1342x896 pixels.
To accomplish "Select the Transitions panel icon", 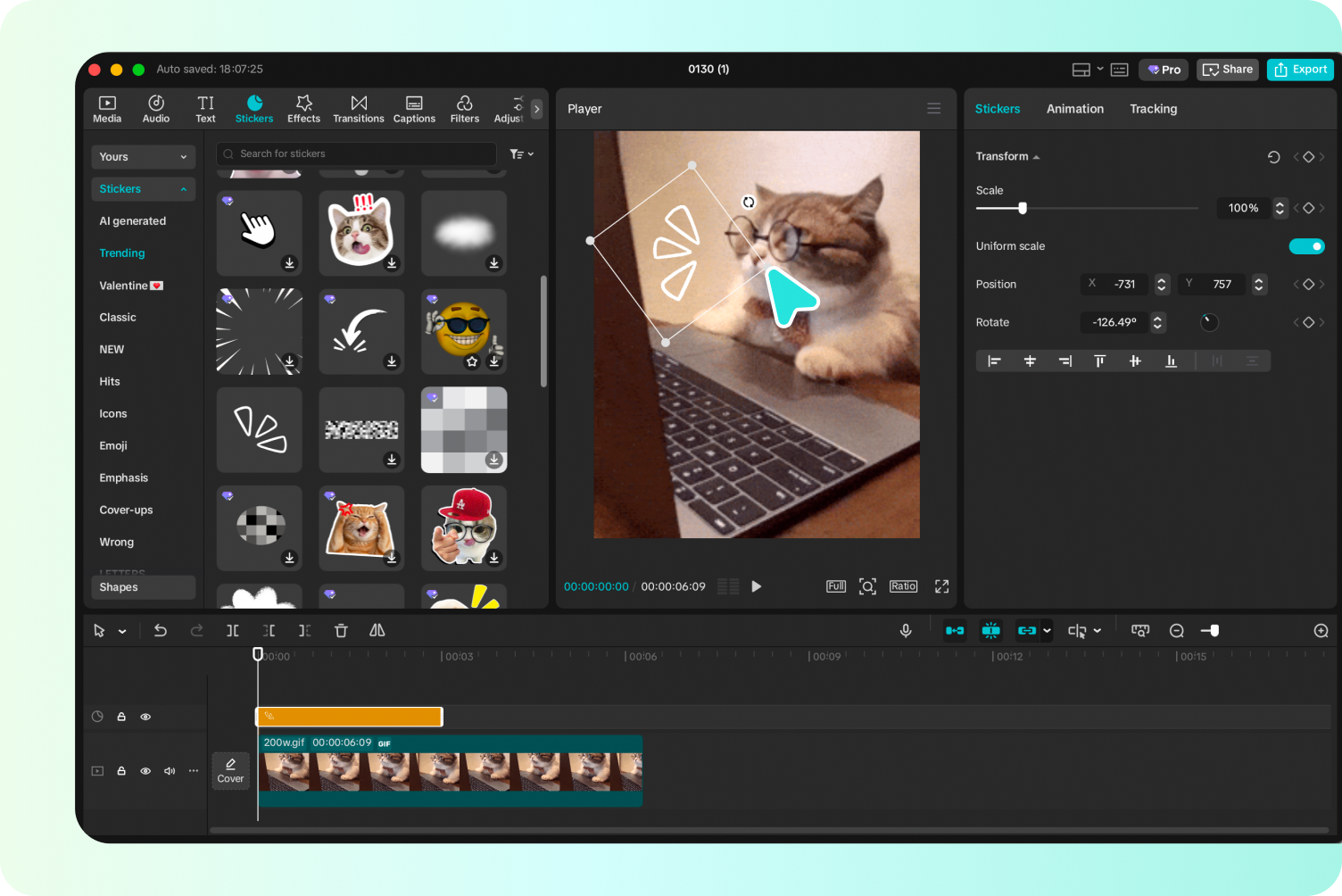I will (x=358, y=108).
